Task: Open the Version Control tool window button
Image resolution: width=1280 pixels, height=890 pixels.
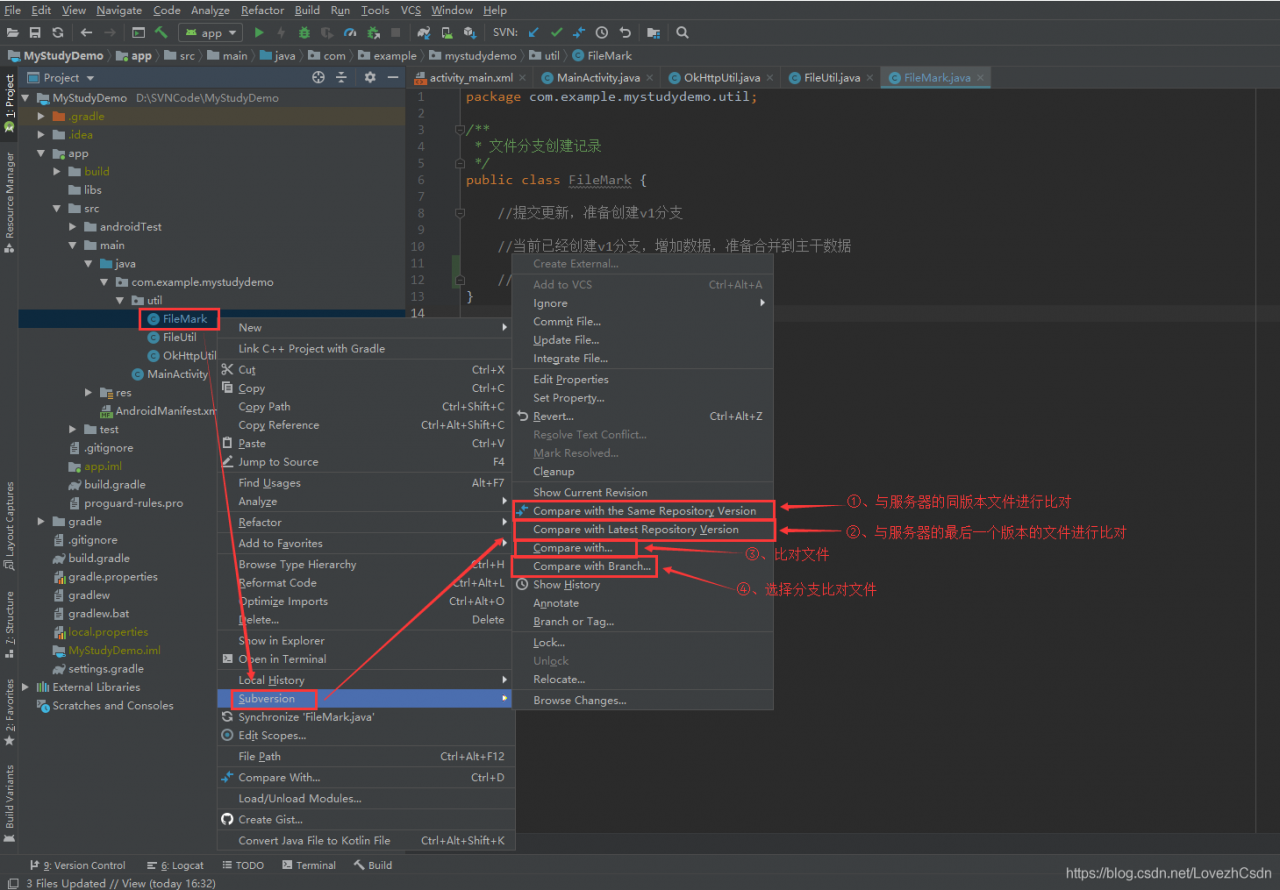Action: coord(81,865)
